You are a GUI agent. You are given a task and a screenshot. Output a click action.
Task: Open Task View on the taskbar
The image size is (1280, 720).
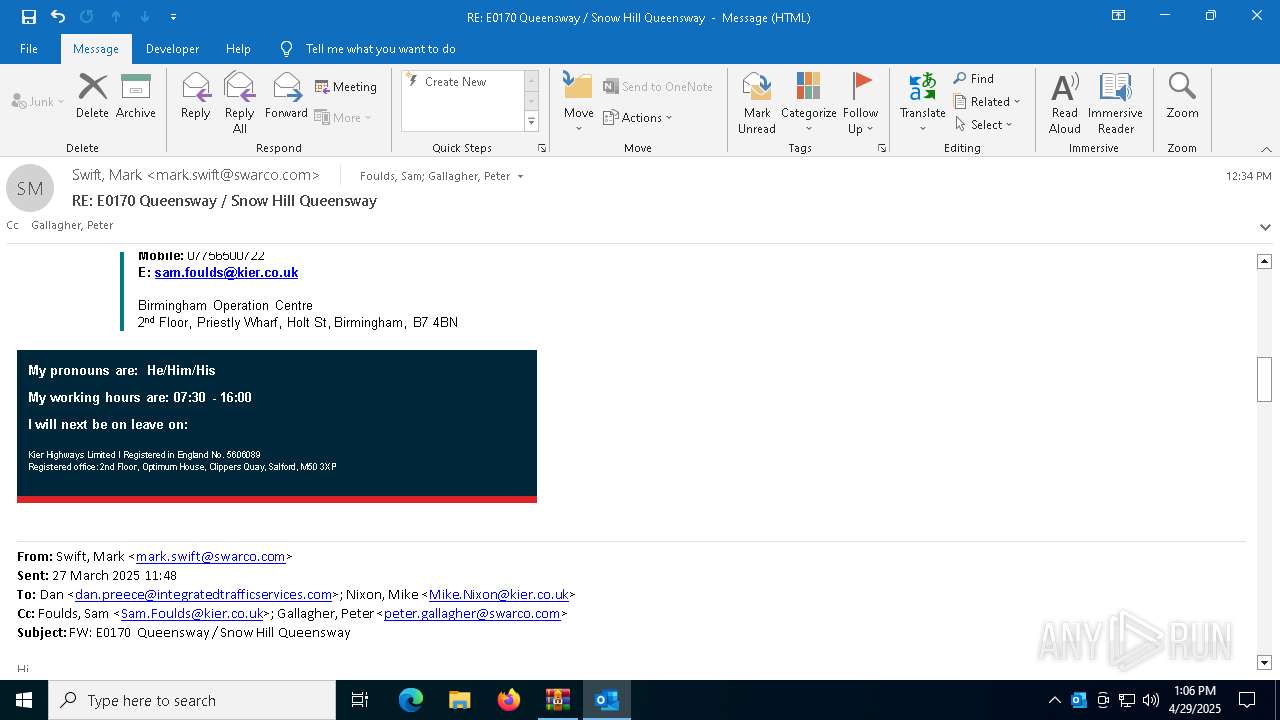[360, 700]
